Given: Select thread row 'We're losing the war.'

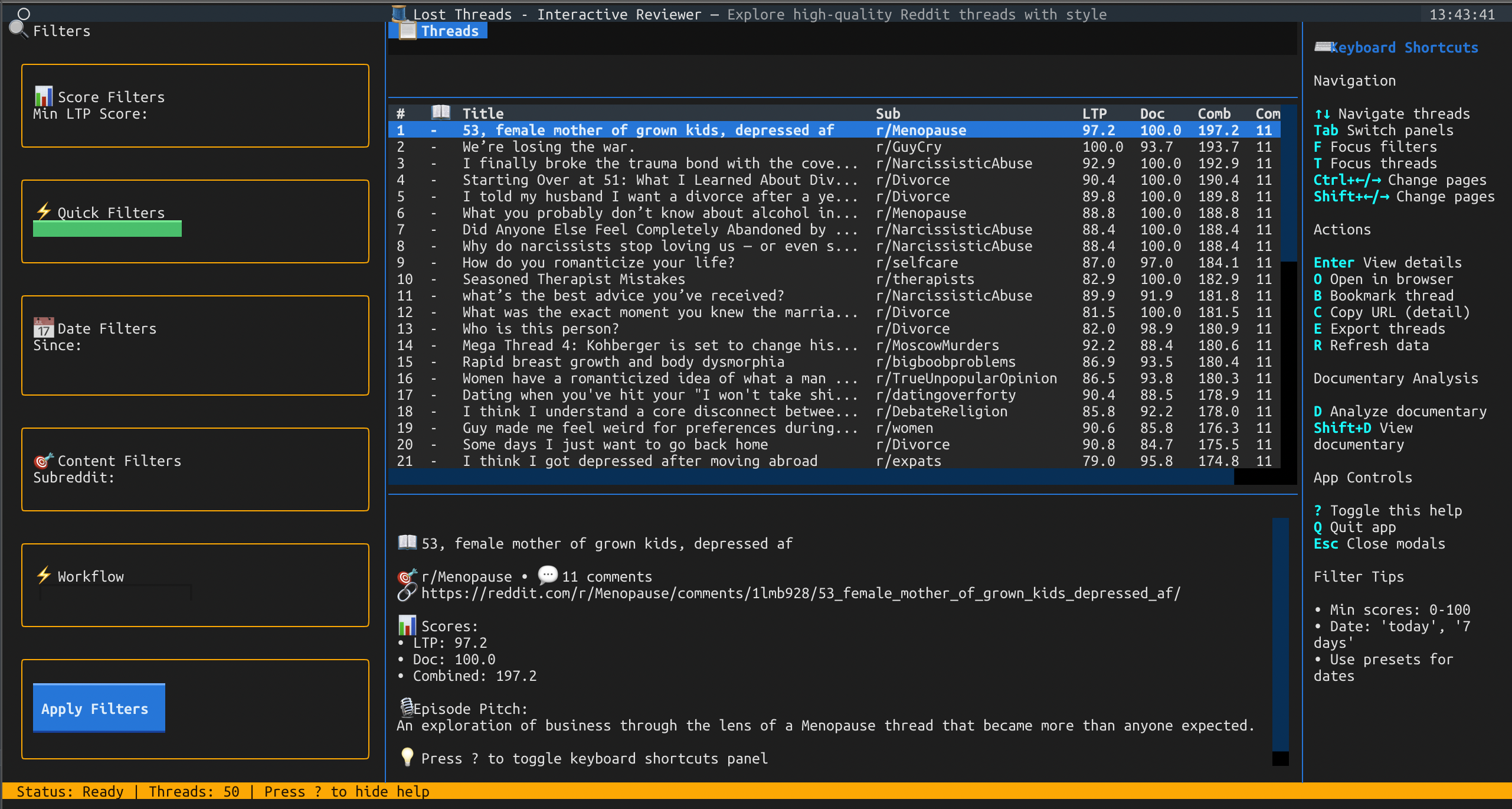Looking at the screenshot, I should pyautogui.click(x=548, y=146).
